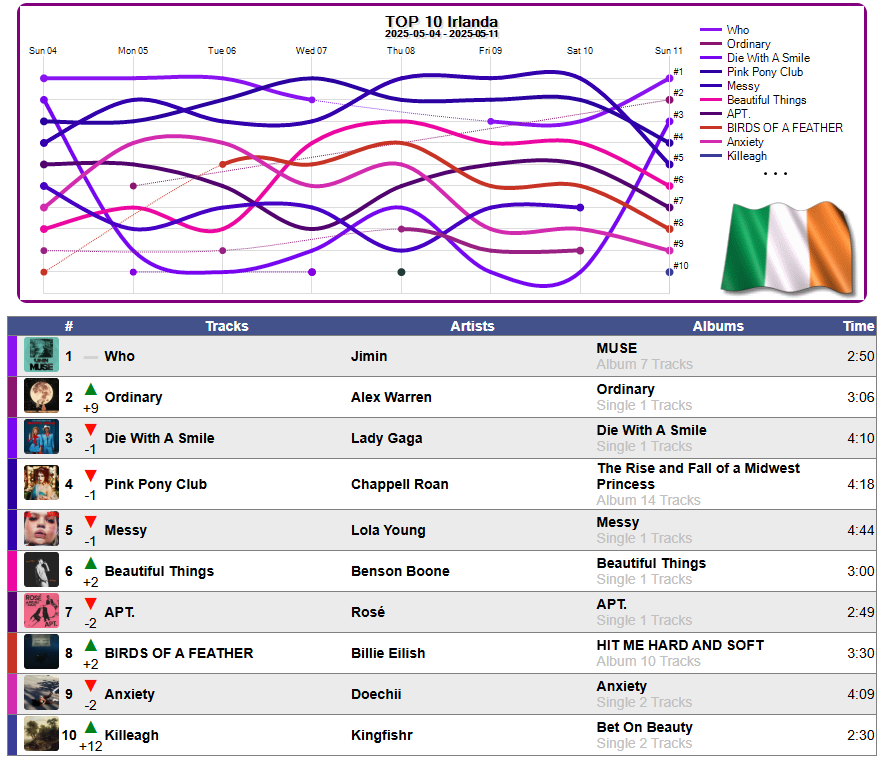Click the Die With A Smile cover image

[41, 437]
